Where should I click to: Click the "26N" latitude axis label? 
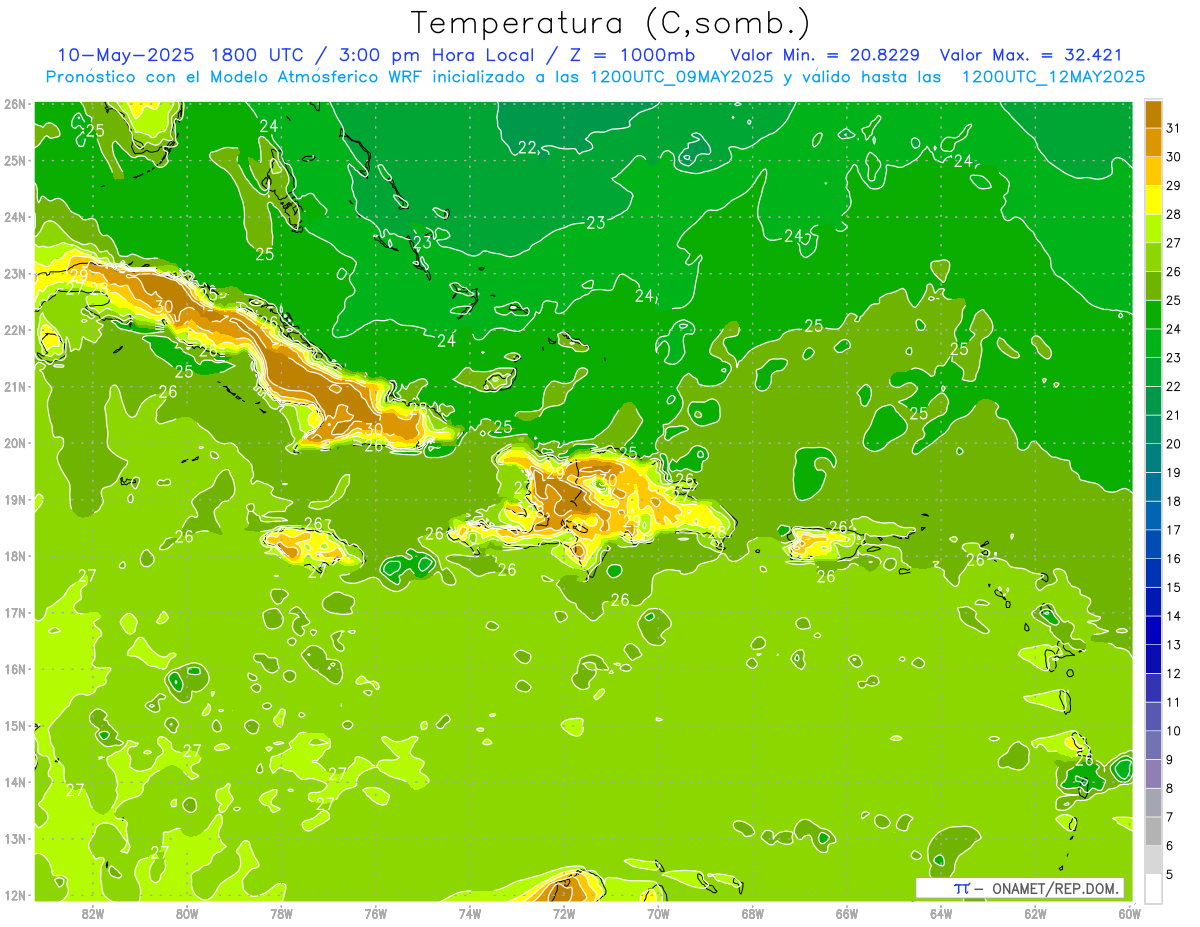coord(15,104)
